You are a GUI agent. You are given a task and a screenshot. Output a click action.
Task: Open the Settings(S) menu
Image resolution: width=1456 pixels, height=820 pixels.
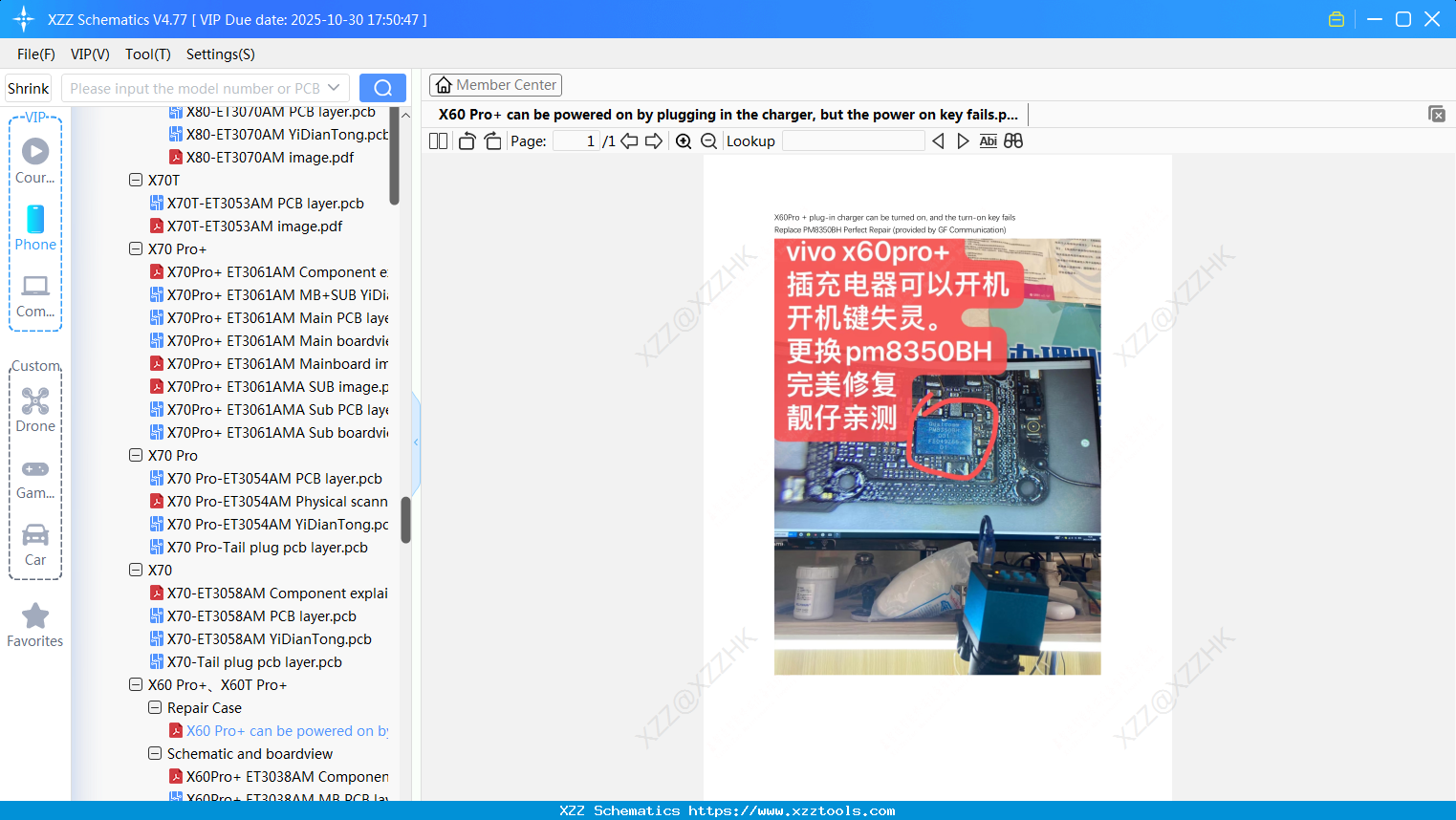(221, 54)
